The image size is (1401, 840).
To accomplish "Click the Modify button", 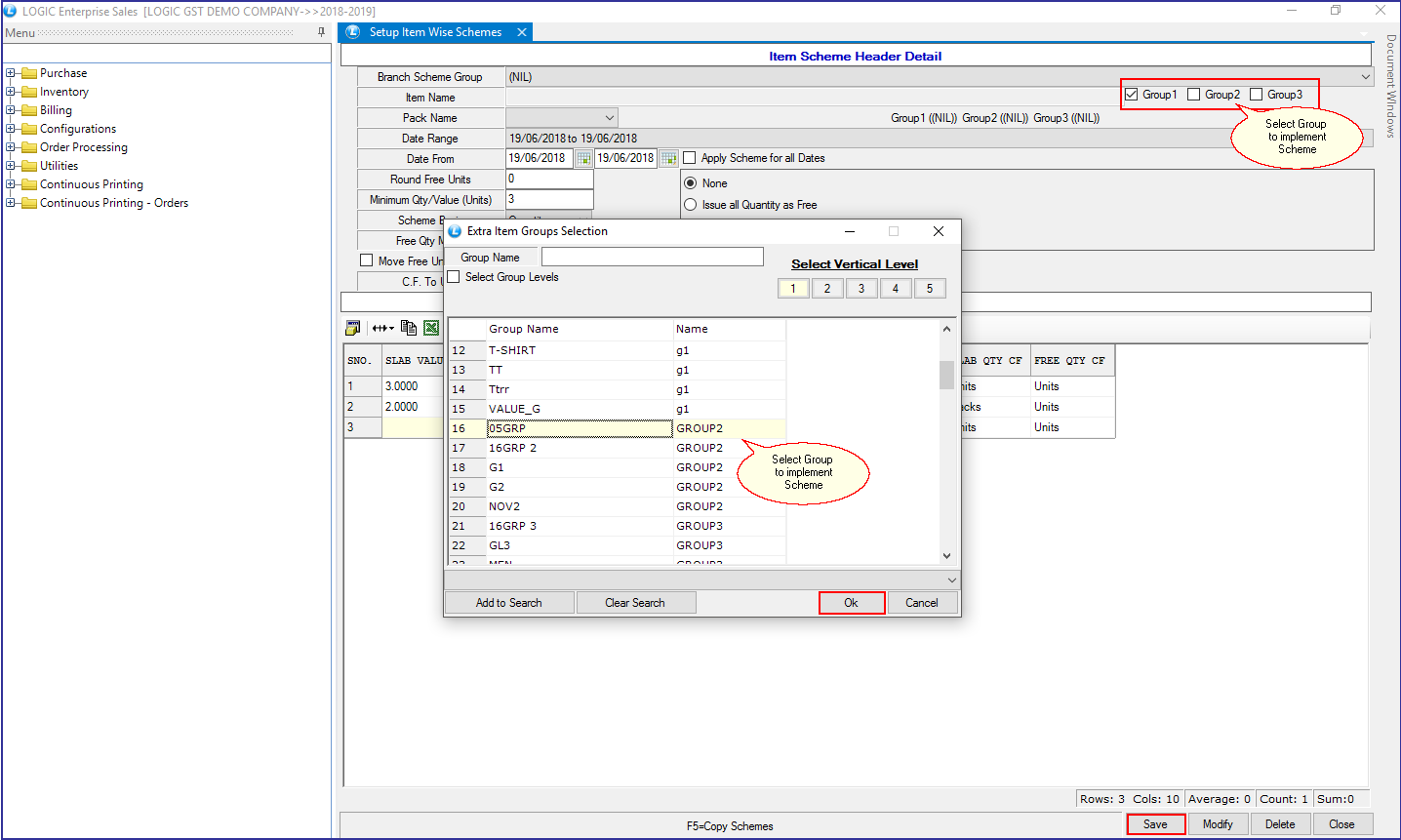I will tap(1218, 824).
